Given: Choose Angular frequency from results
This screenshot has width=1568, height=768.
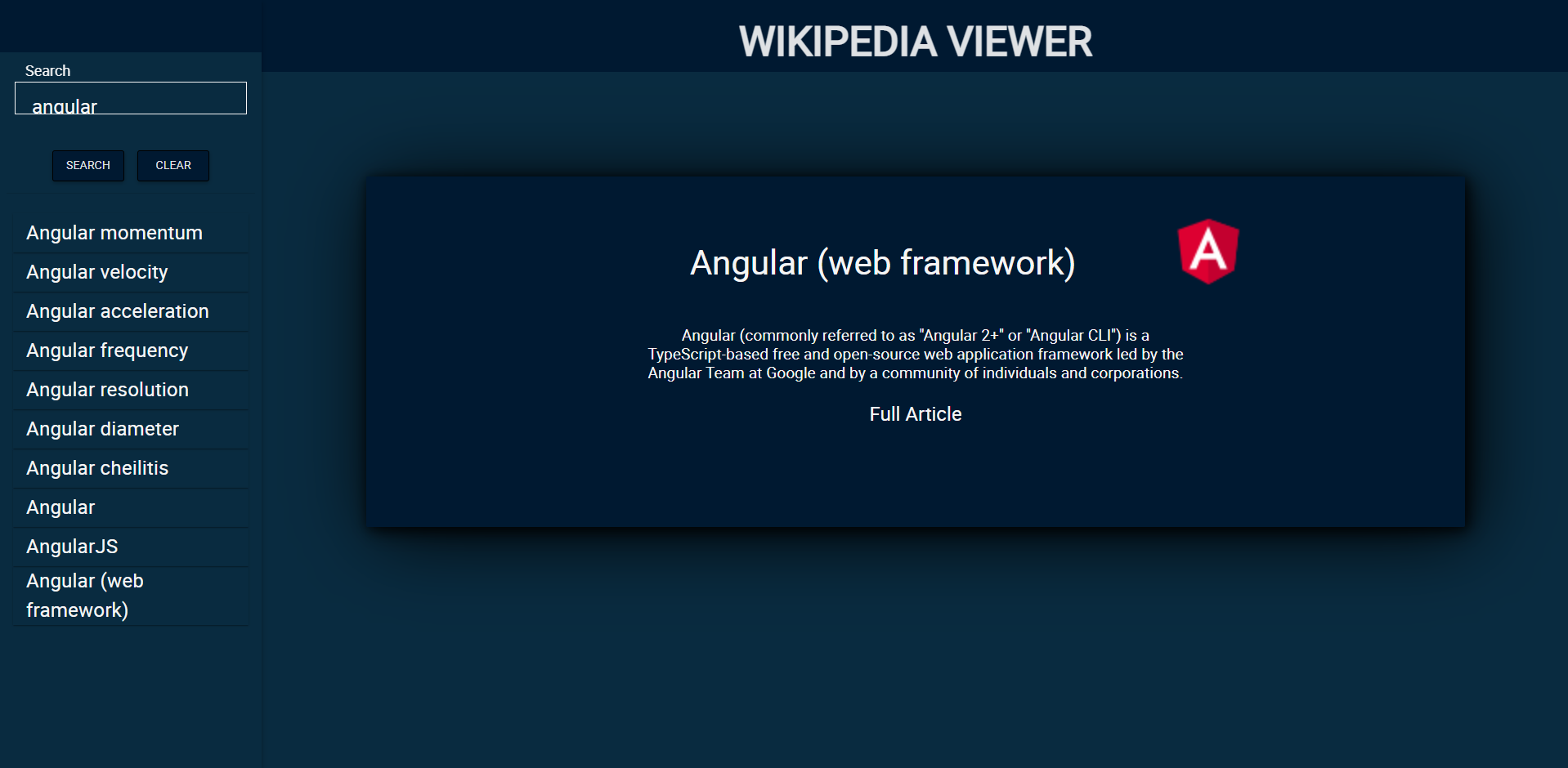Looking at the screenshot, I should [131, 351].
